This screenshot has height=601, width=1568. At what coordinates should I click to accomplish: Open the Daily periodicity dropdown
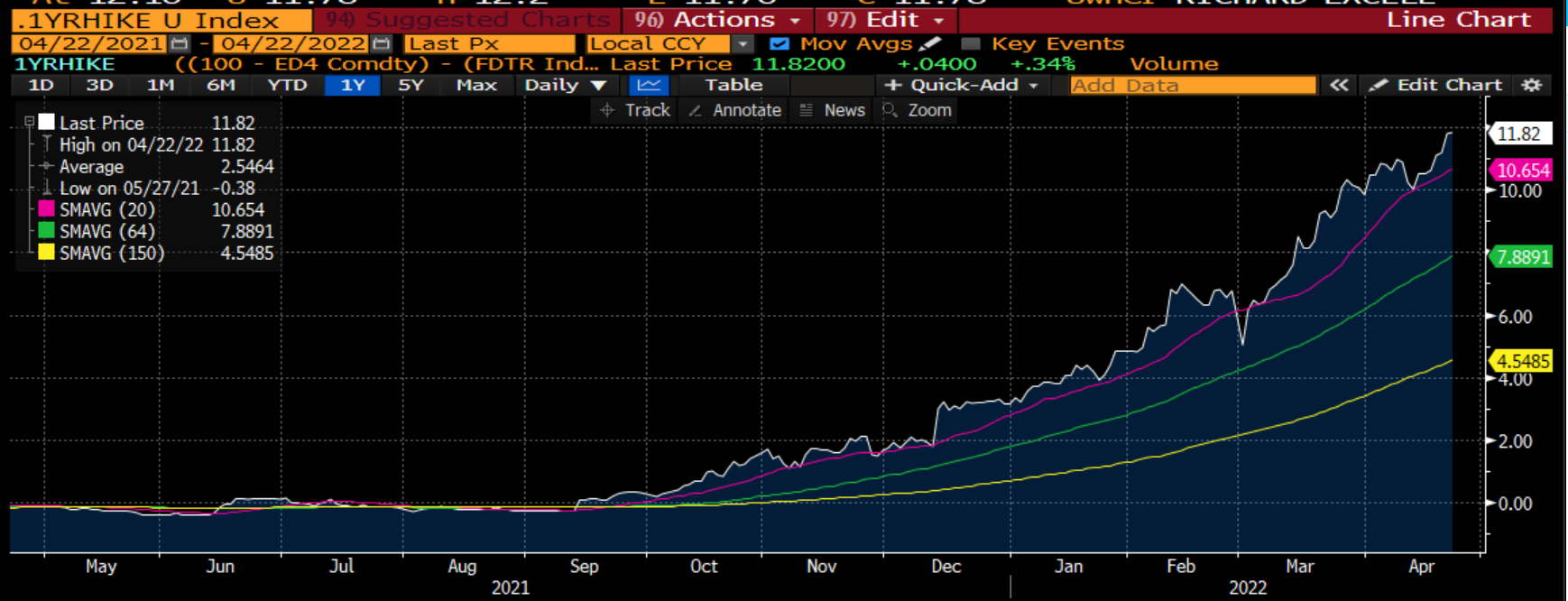coord(566,85)
